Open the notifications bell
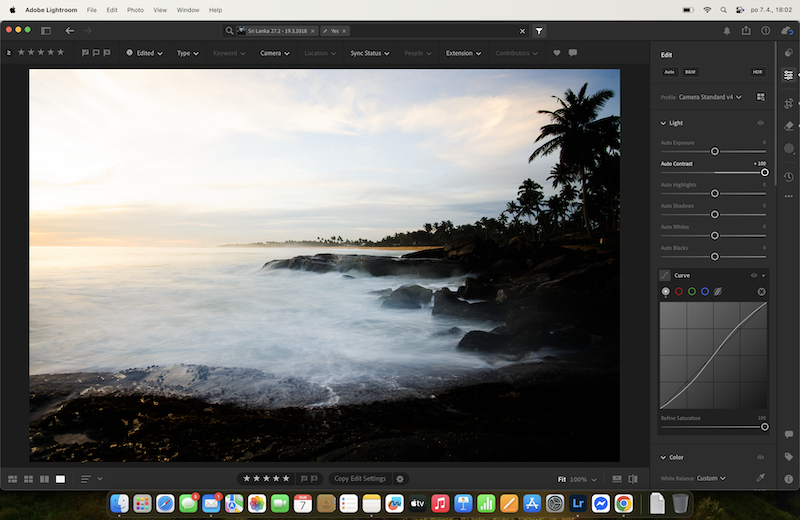 (x=727, y=31)
